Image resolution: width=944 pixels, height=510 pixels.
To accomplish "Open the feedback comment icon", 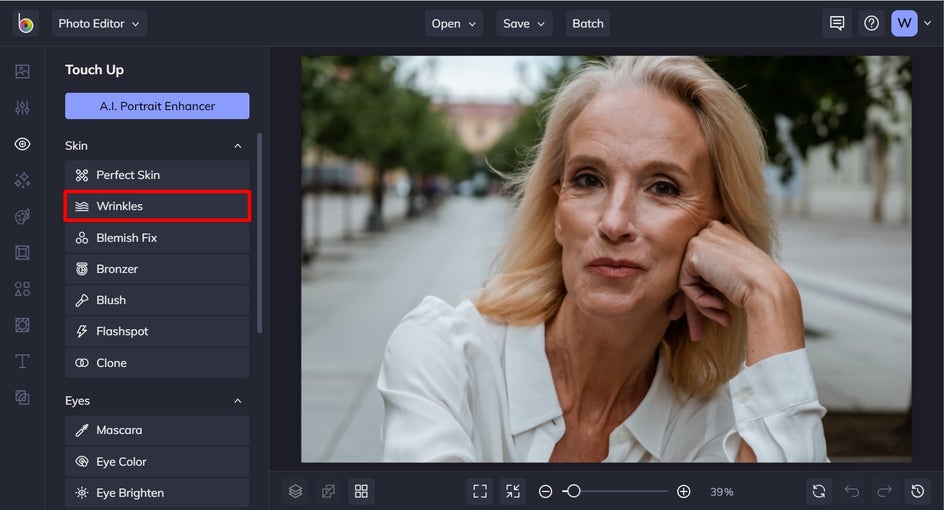I will [x=837, y=23].
